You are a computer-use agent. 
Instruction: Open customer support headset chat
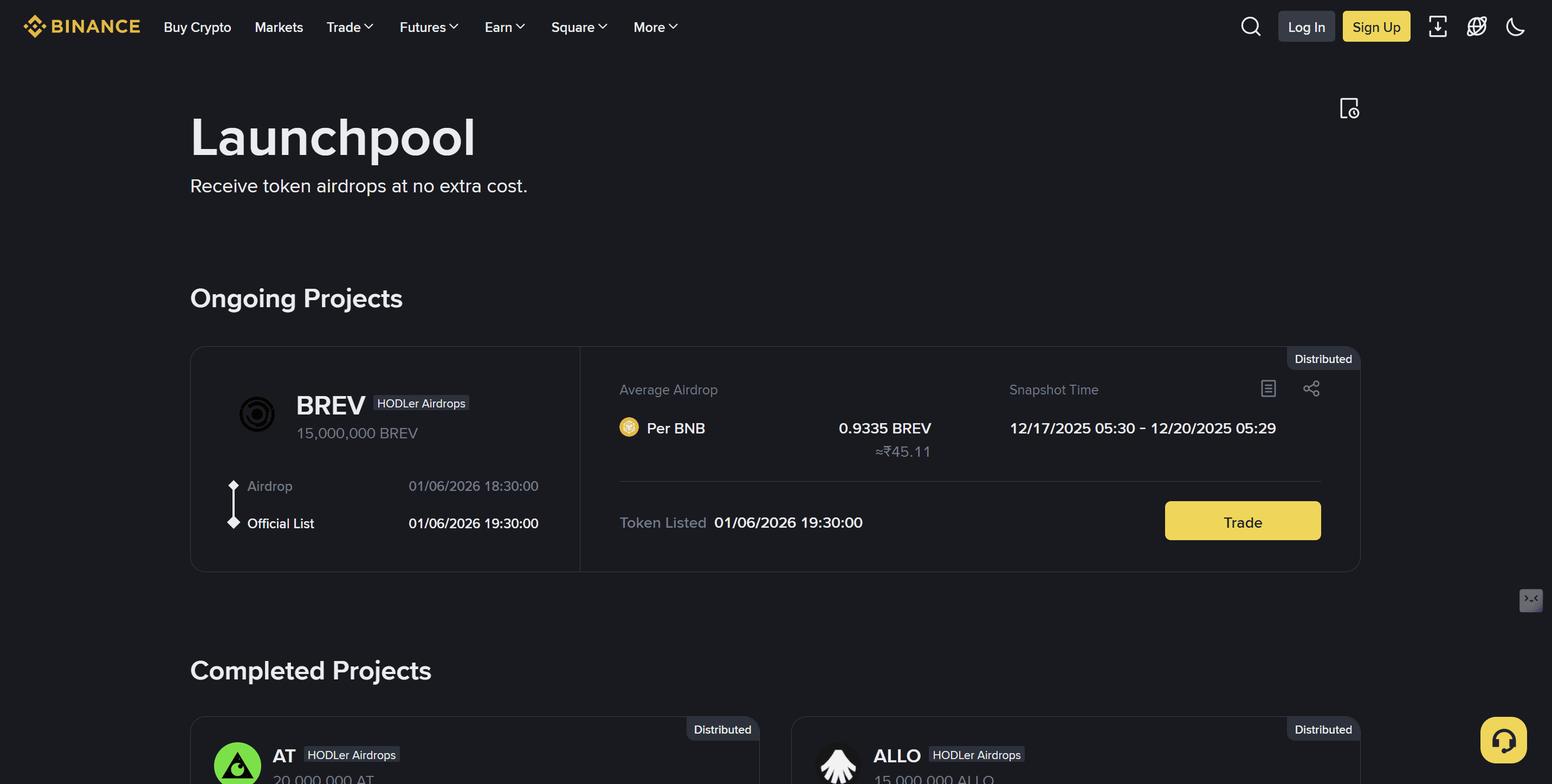tap(1503, 740)
